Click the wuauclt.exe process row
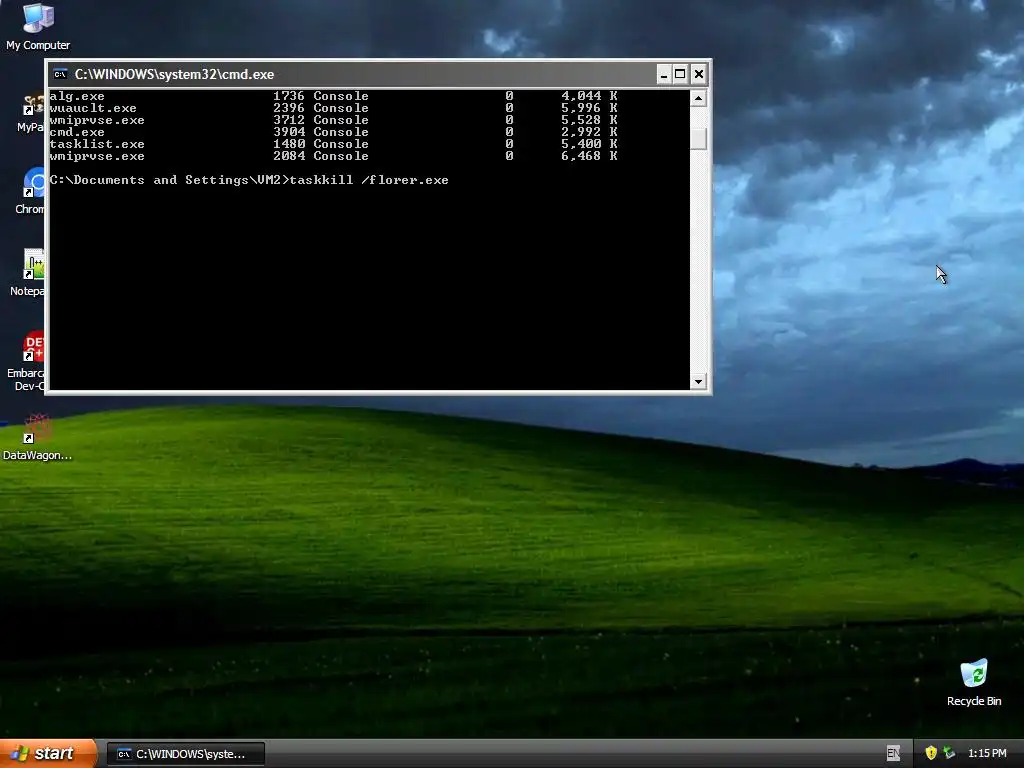This screenshot has width=1024, height=768. (x=333, y=108)
